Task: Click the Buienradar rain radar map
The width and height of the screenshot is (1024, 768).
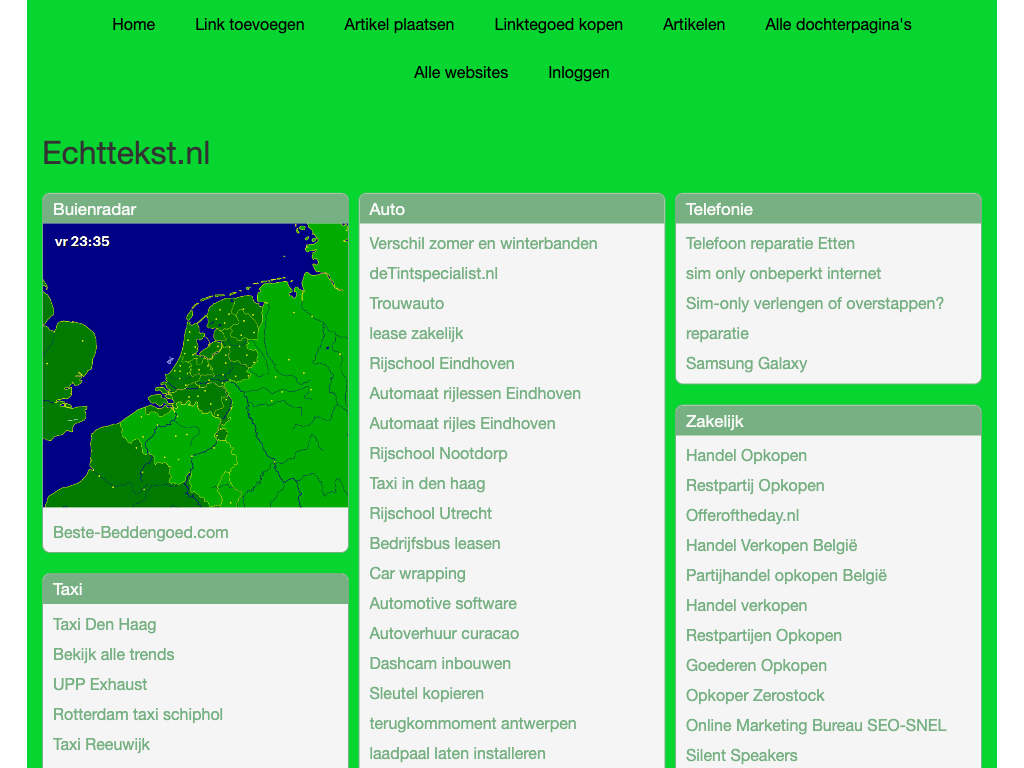Action: click(195, 365)
